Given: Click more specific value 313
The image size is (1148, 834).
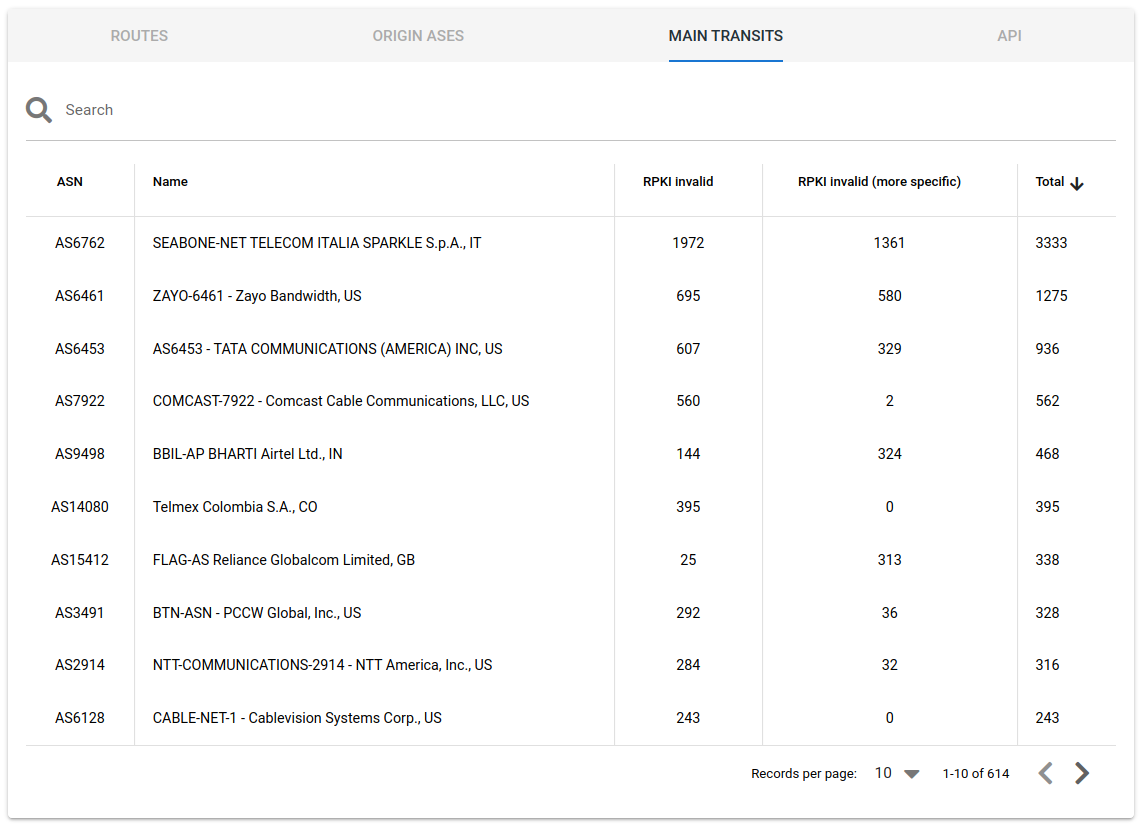Looking at the screenshot, I should pos(890,560).
